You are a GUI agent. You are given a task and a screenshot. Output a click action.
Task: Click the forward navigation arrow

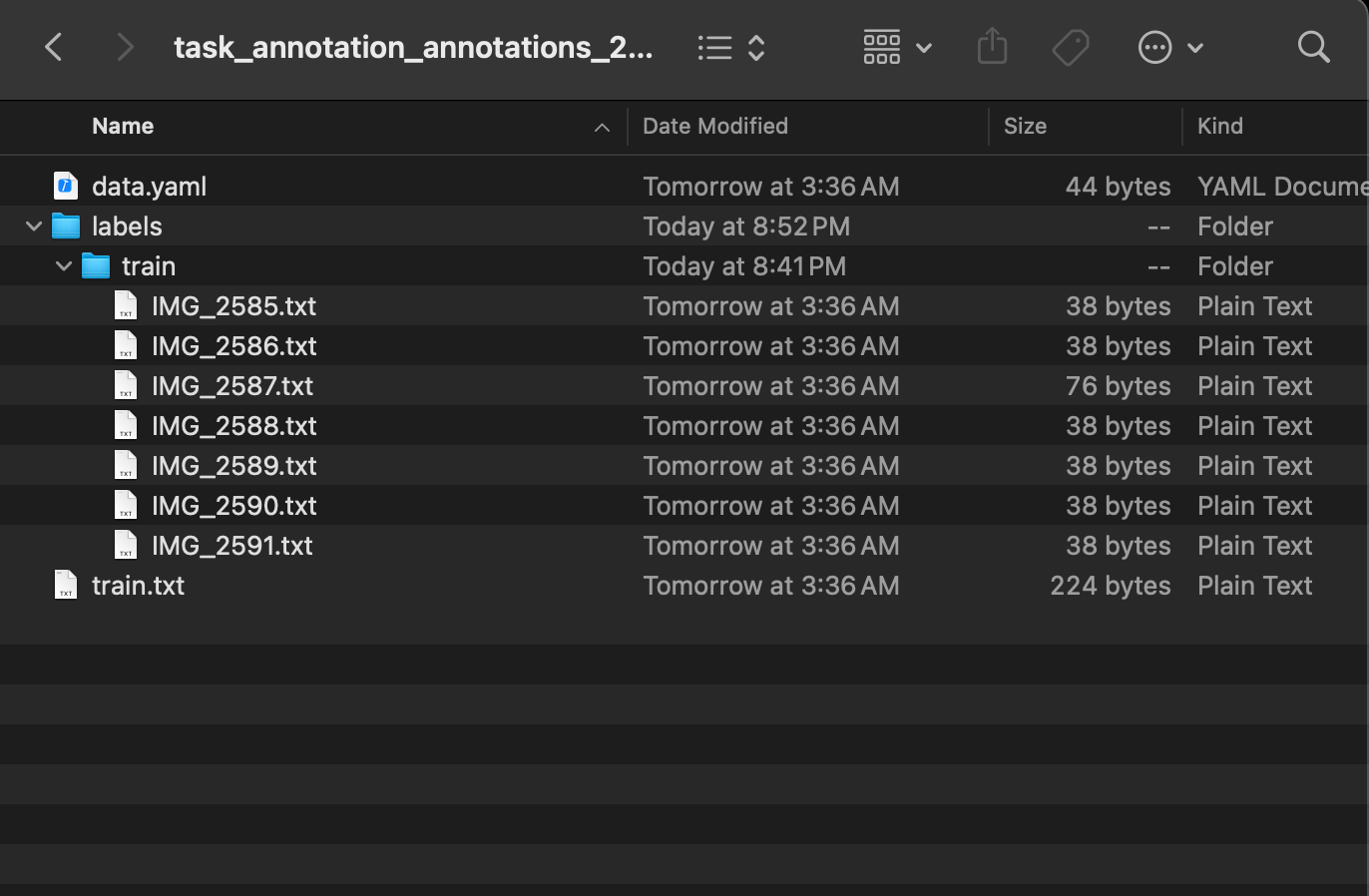pyautogui.click(x=125, y=47)
